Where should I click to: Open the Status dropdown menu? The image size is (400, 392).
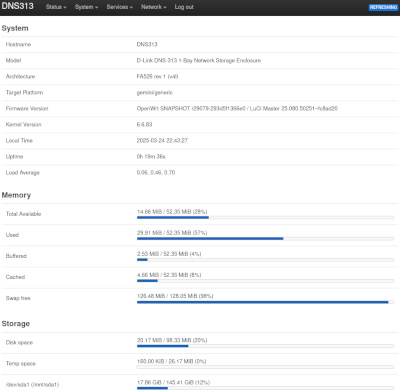56,7
